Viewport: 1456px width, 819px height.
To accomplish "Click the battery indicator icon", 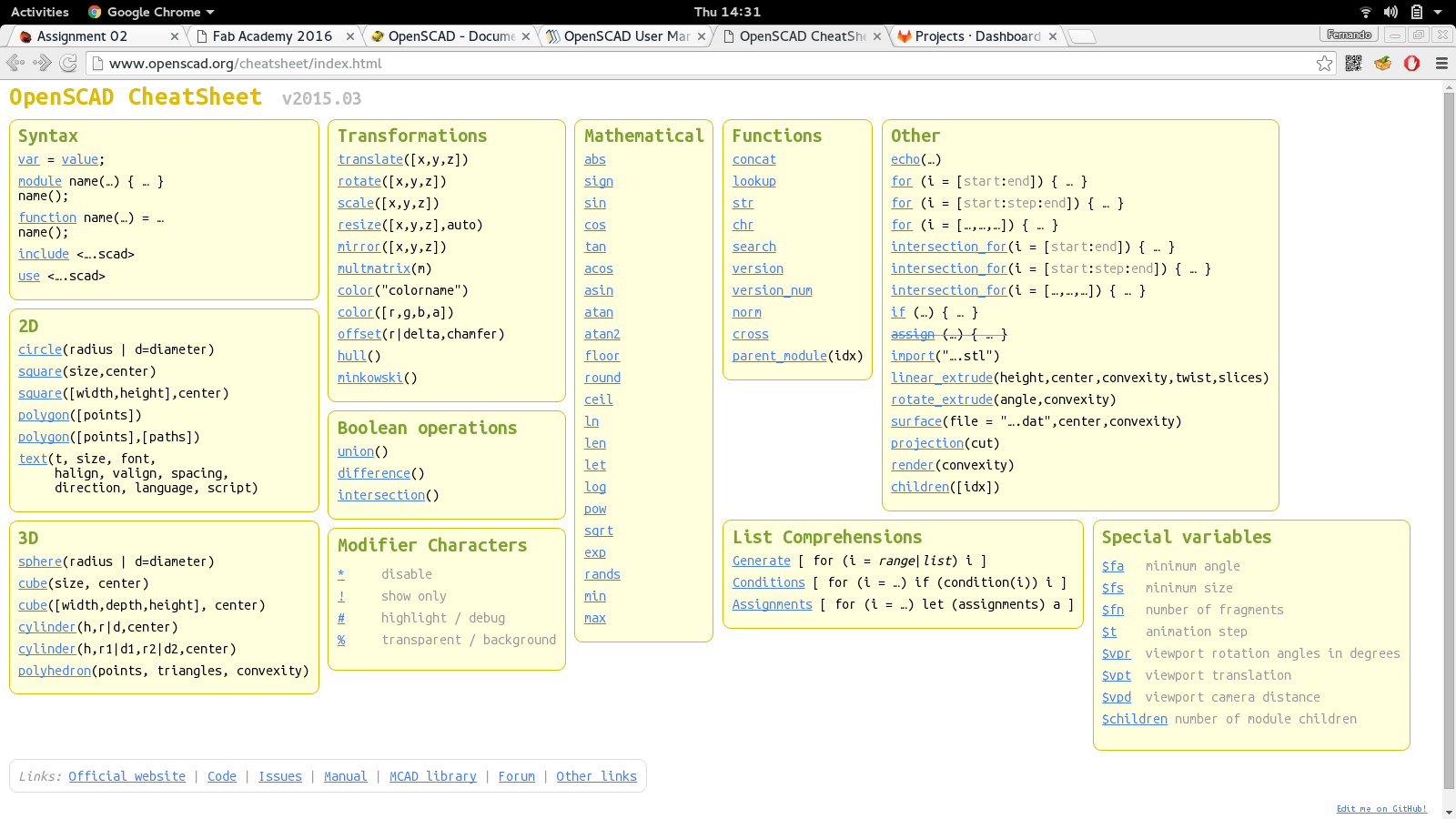I will click(1416, 12).
